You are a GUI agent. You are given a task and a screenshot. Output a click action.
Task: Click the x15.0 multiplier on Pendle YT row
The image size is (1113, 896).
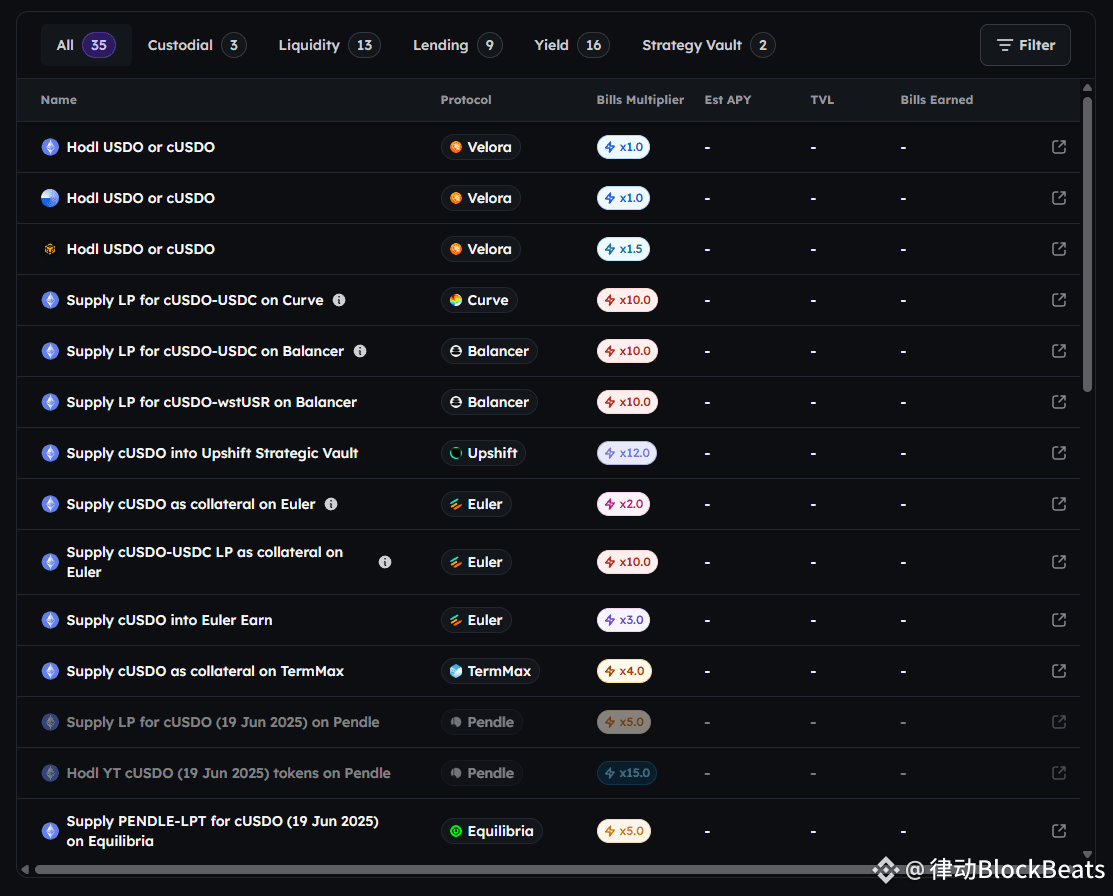click(x=627, y=772)
